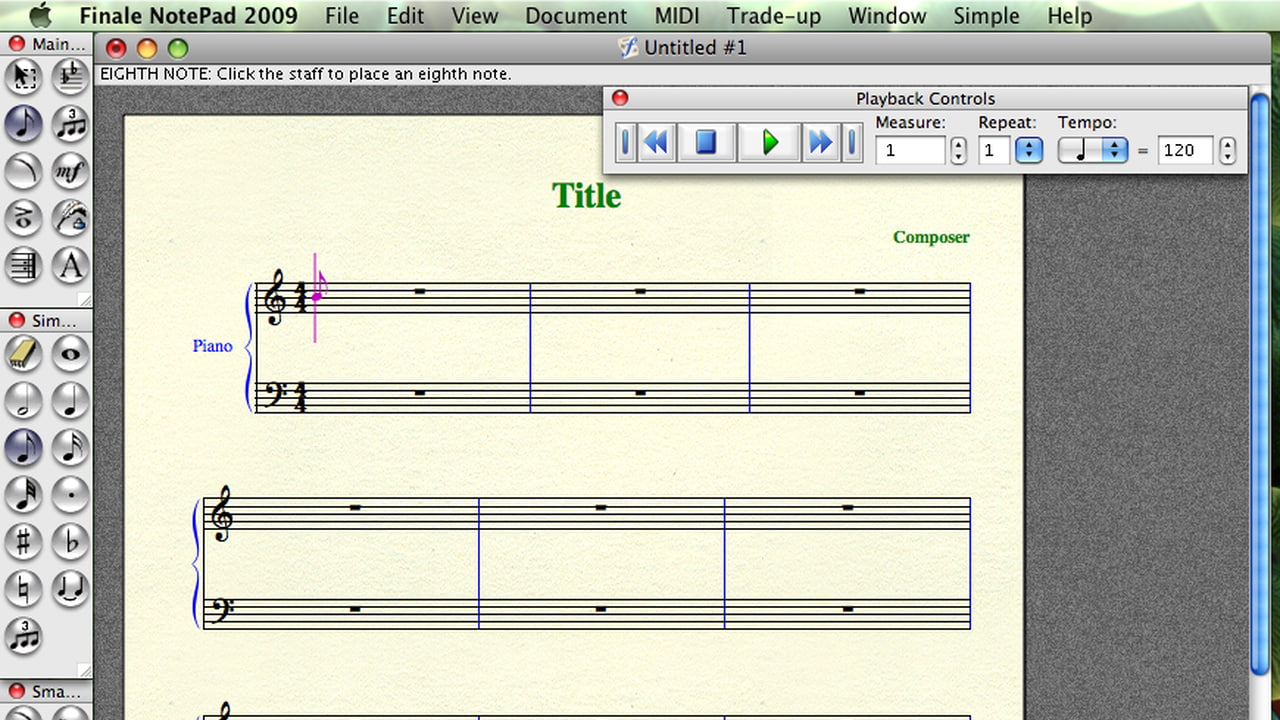Pick the Eraser in Simple Entry palette

tap(23, 353)
